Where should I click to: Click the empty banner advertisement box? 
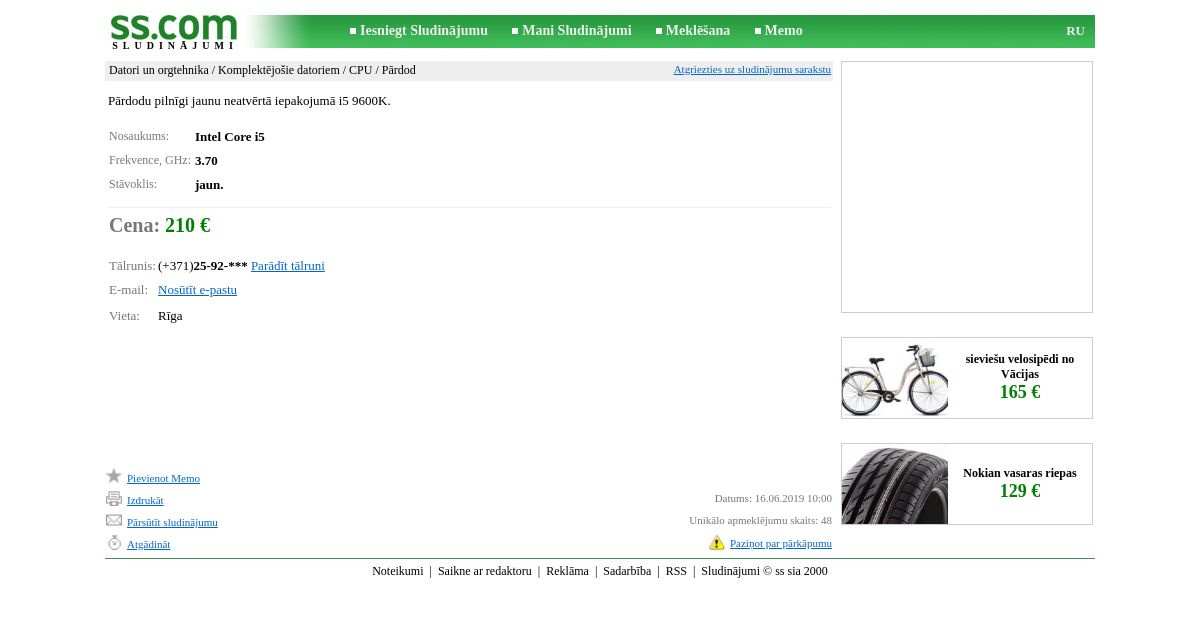point(967,187)
